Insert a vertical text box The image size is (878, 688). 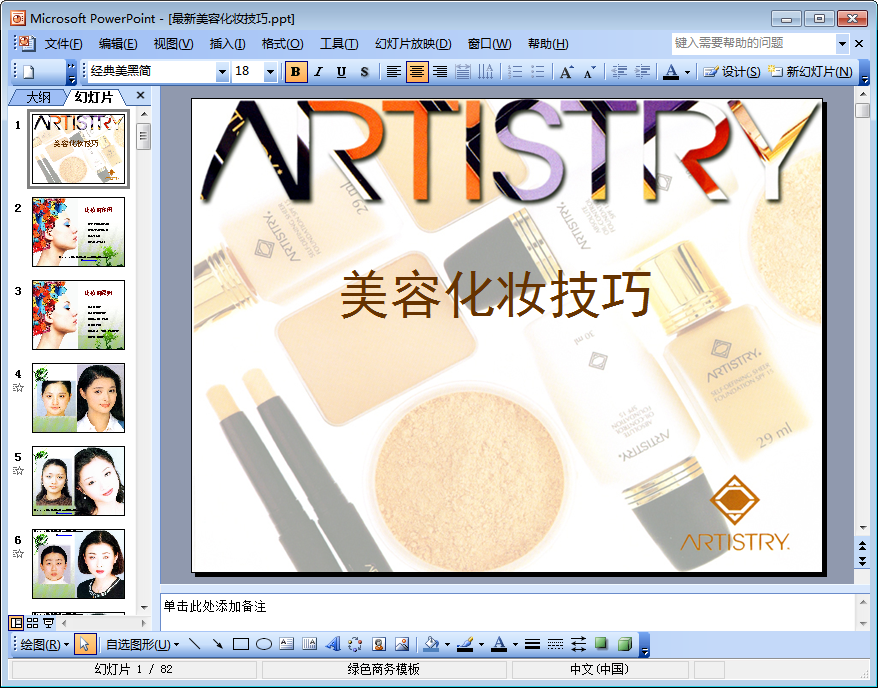coord(310,644)
